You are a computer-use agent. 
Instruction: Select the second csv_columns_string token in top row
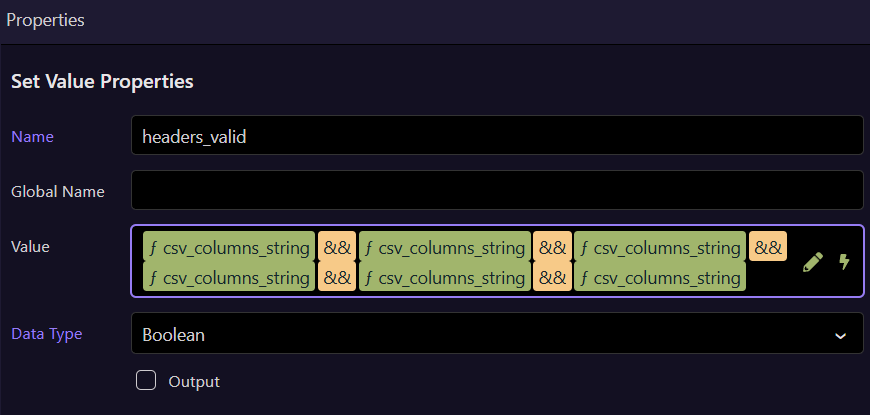[x=445, y=247]
